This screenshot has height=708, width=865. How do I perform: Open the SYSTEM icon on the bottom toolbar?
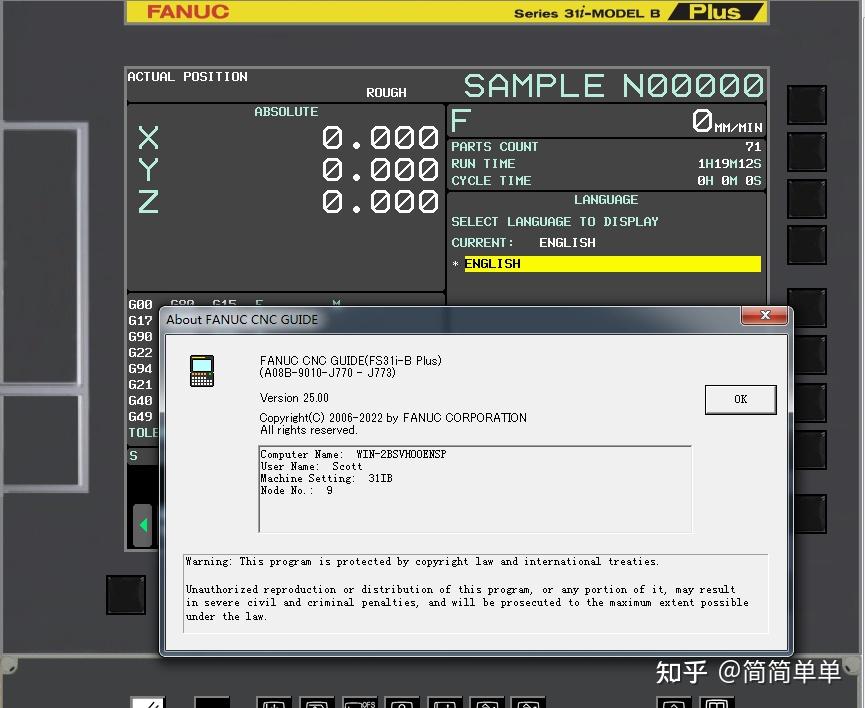tap(402, 701)
